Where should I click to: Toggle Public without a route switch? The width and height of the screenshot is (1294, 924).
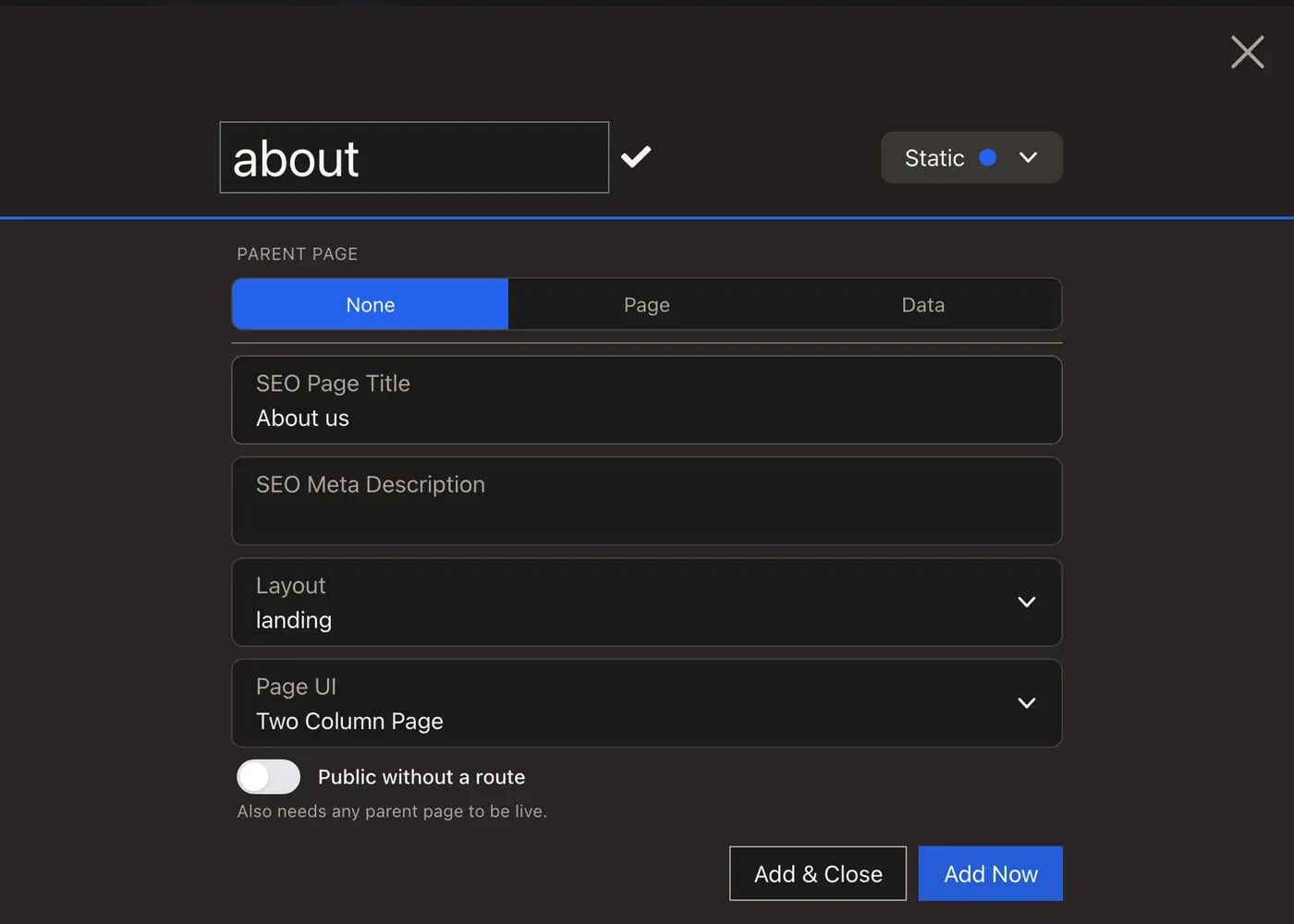point(269,777)
